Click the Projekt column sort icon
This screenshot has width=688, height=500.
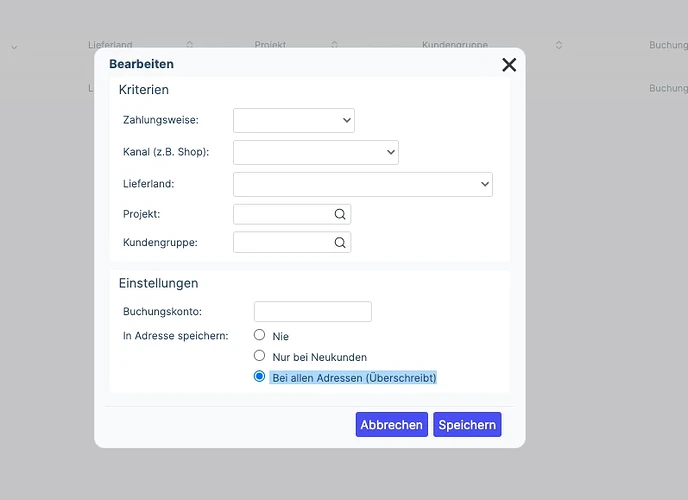click(x=334, y=45)
